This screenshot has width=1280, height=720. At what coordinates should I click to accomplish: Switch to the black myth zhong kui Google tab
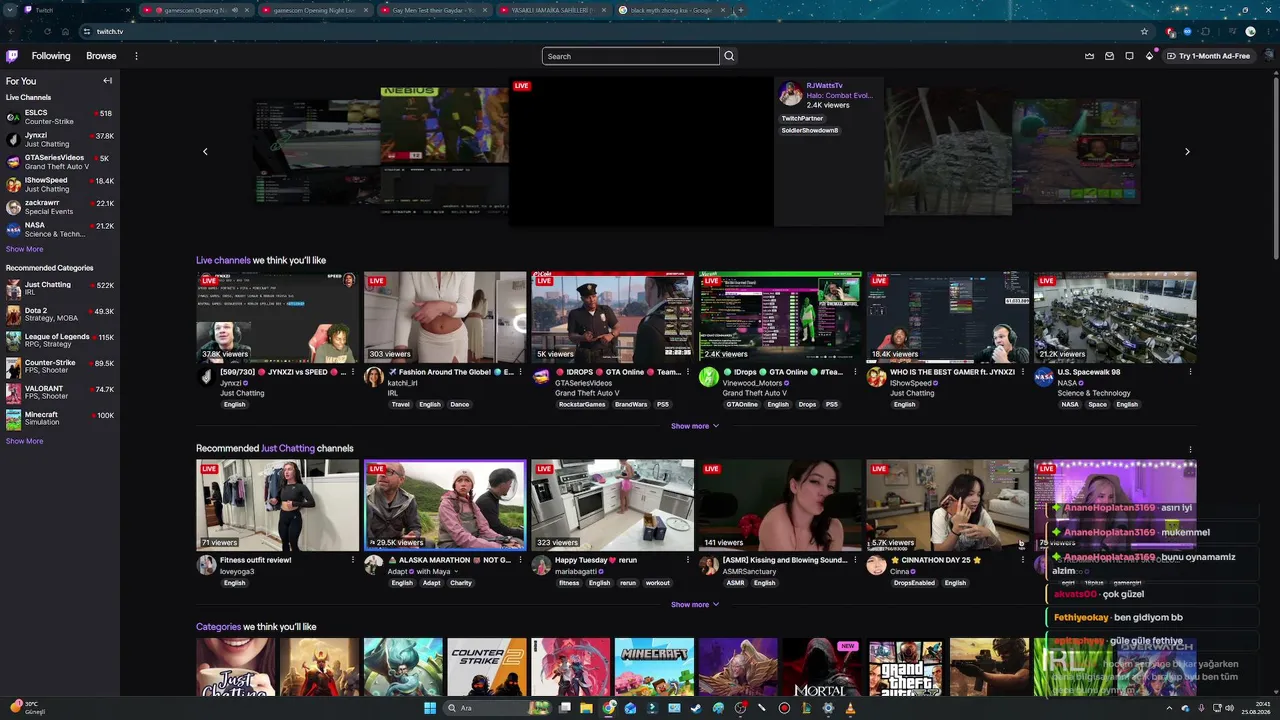[672, 10]
